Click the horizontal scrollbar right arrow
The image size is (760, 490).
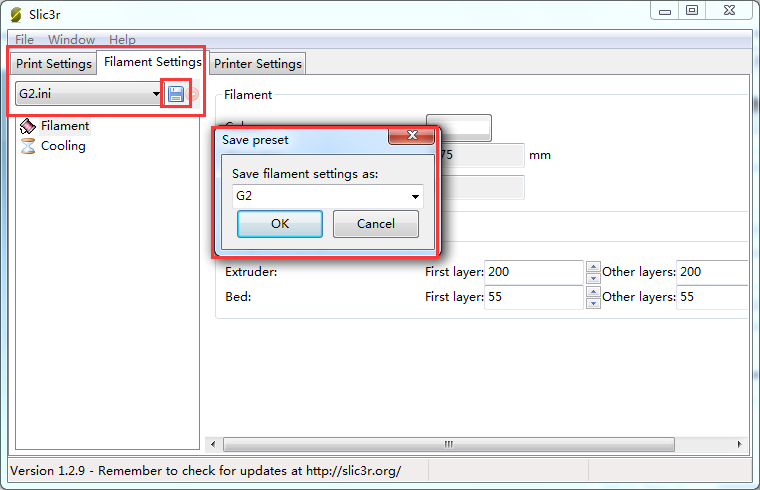(x=739, y=444)
